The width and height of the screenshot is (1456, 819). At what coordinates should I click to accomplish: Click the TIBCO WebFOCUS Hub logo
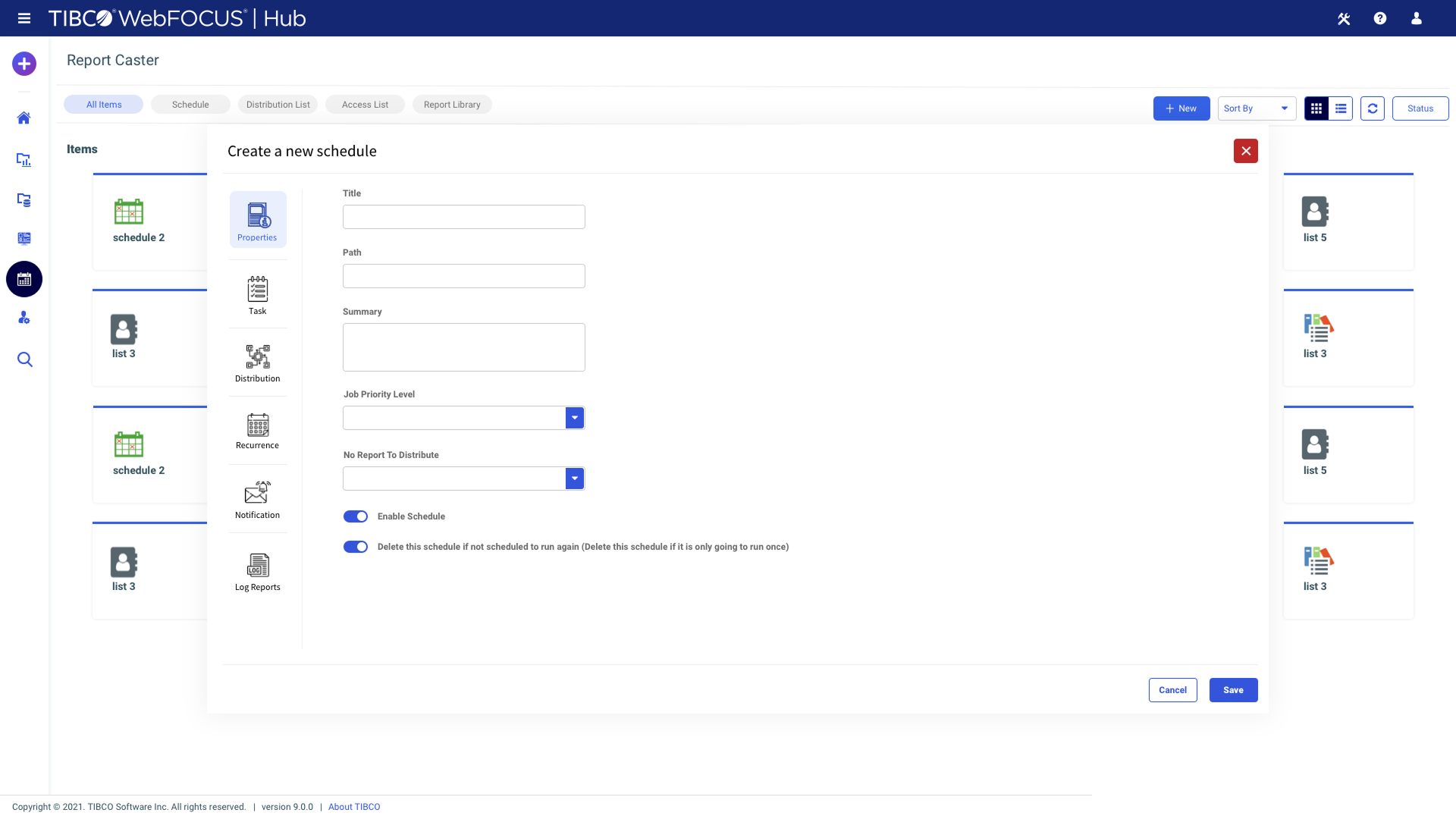click(x=177, y=18)
